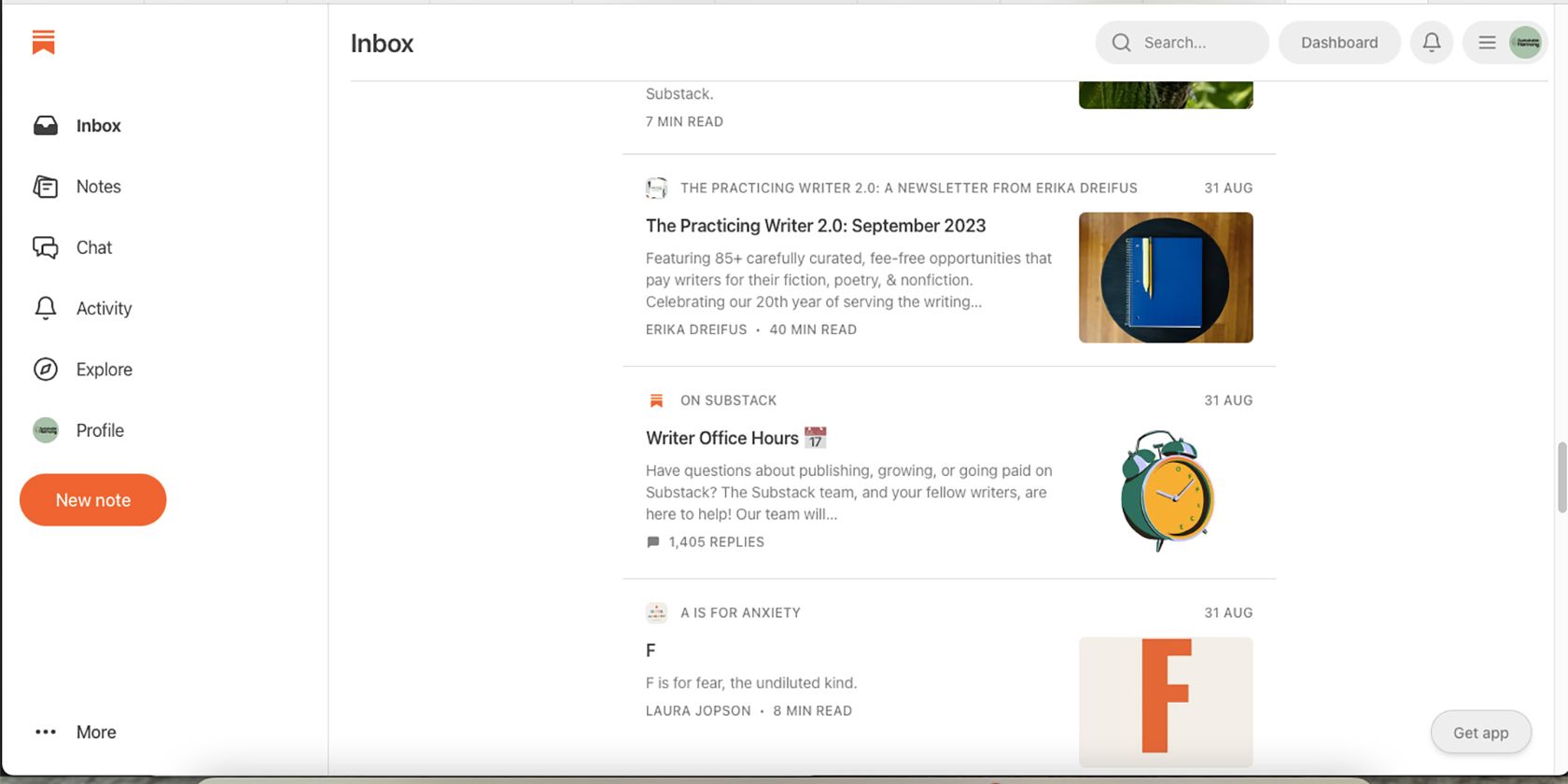Screen dimensions: 1568x784
Task: Click the notifications bell in header
Action: tap(1431, 42)
